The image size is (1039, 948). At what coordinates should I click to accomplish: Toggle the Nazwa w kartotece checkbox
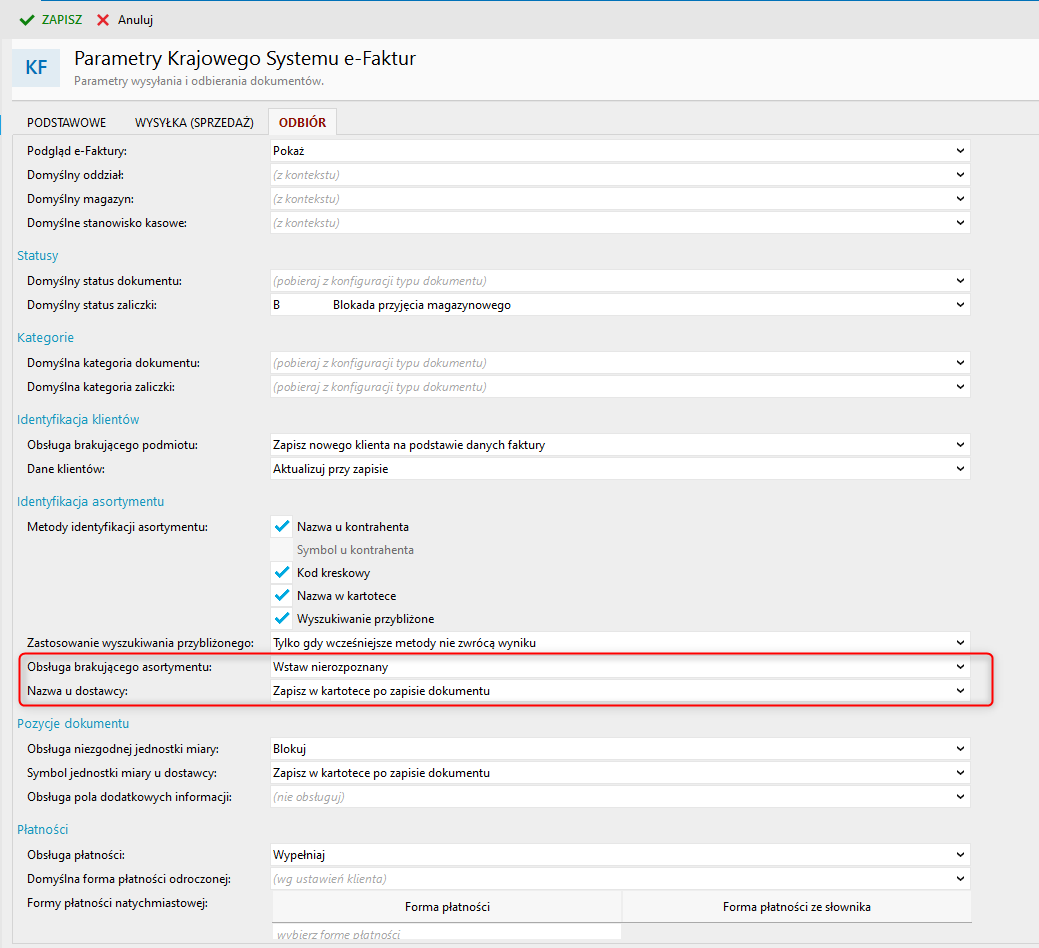pyautogui.click(x=282, y=596)
